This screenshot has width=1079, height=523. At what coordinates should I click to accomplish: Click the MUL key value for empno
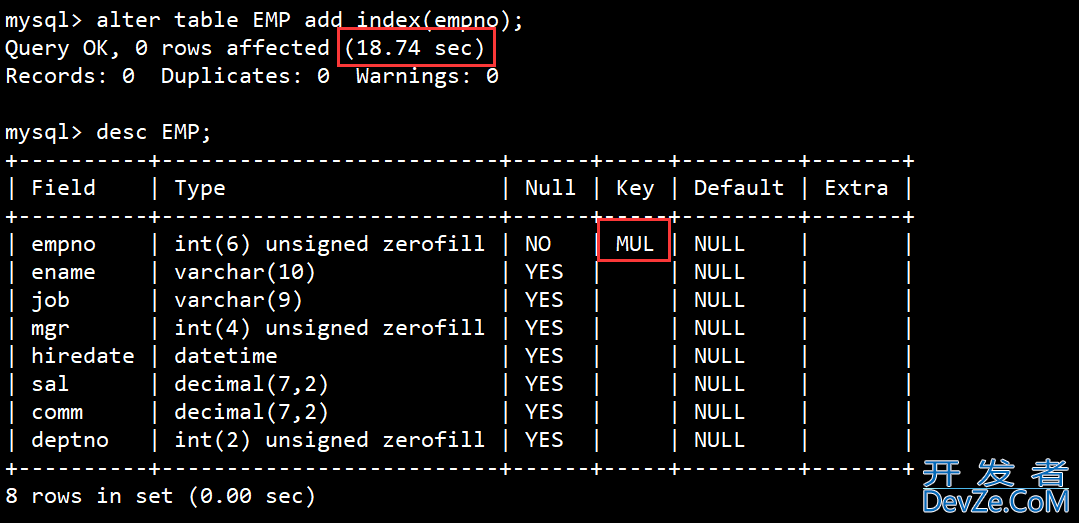coord(634,244)
